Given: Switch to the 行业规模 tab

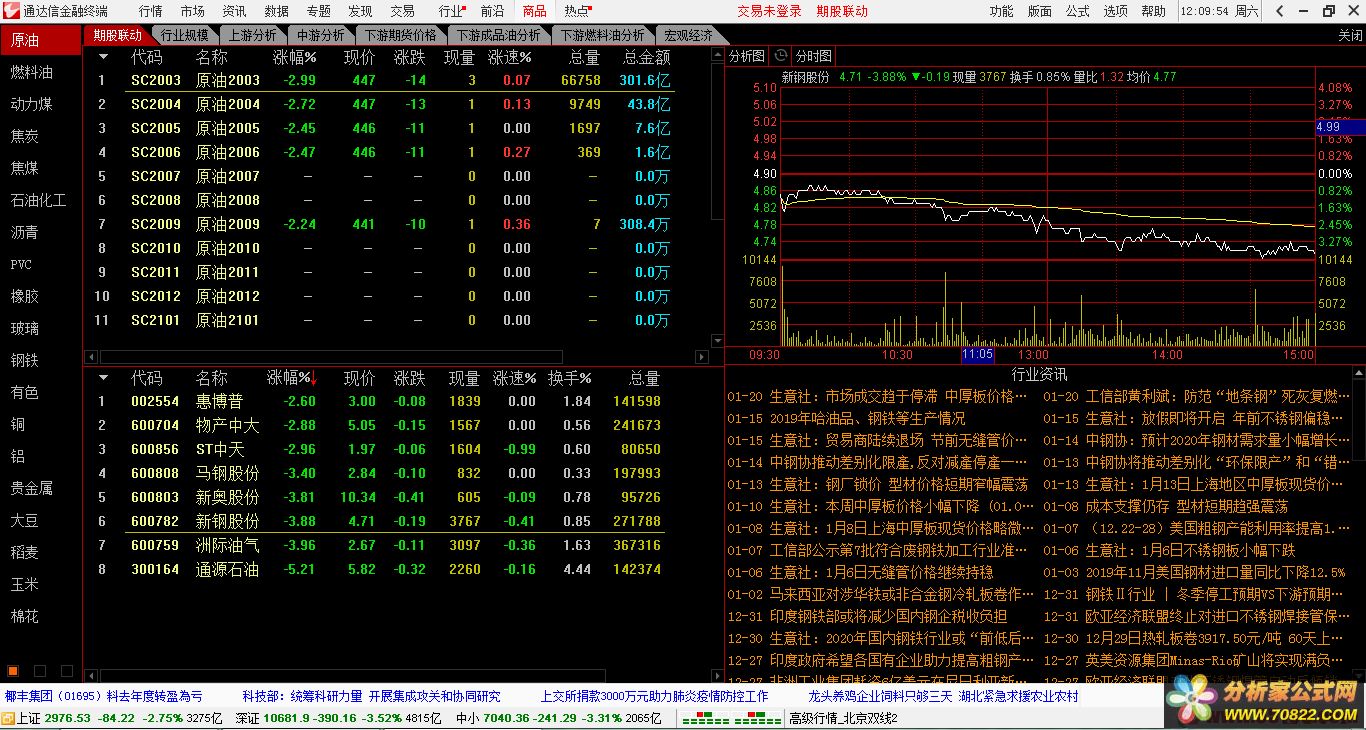Looking at the screenshot, I should point(184,35).
